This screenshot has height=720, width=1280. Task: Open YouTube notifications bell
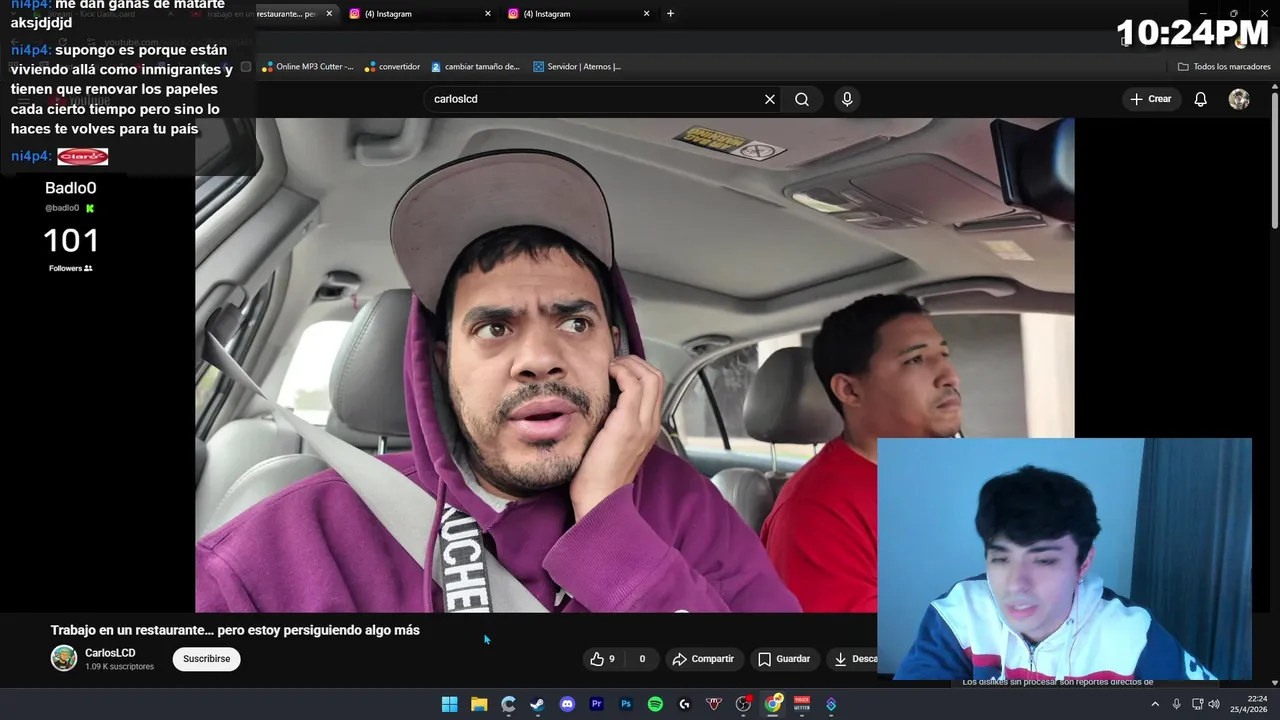tap(1201, 99)
